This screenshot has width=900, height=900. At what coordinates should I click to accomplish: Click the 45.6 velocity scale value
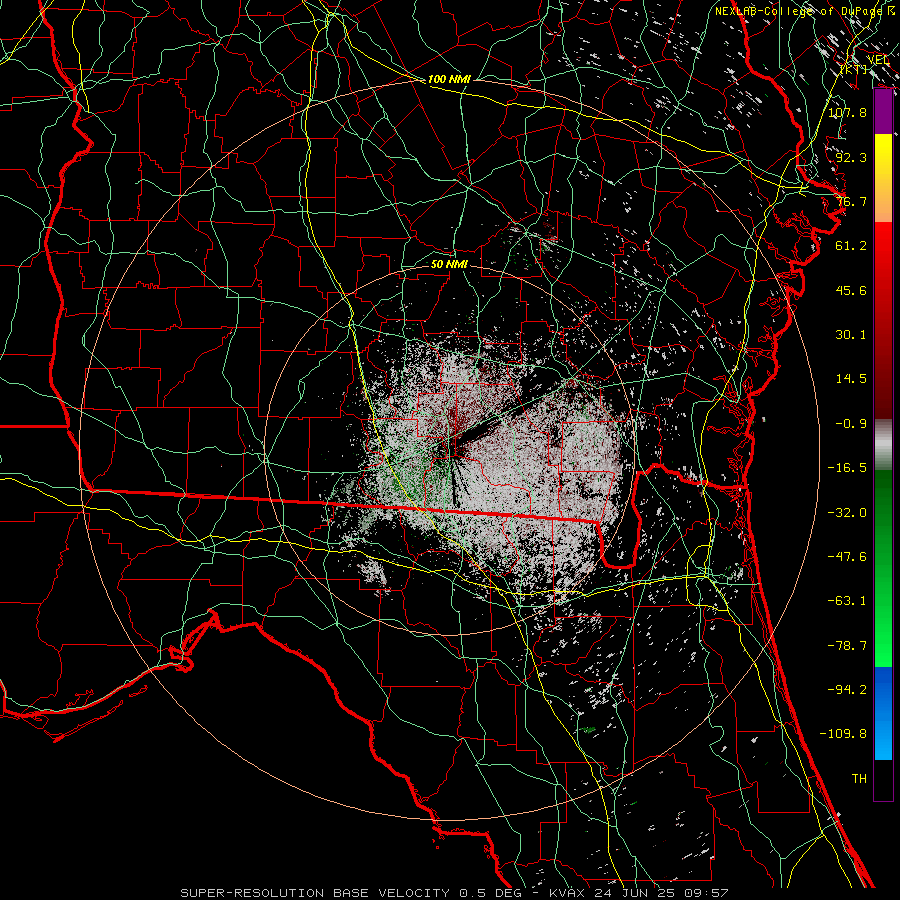coord(851,290)
